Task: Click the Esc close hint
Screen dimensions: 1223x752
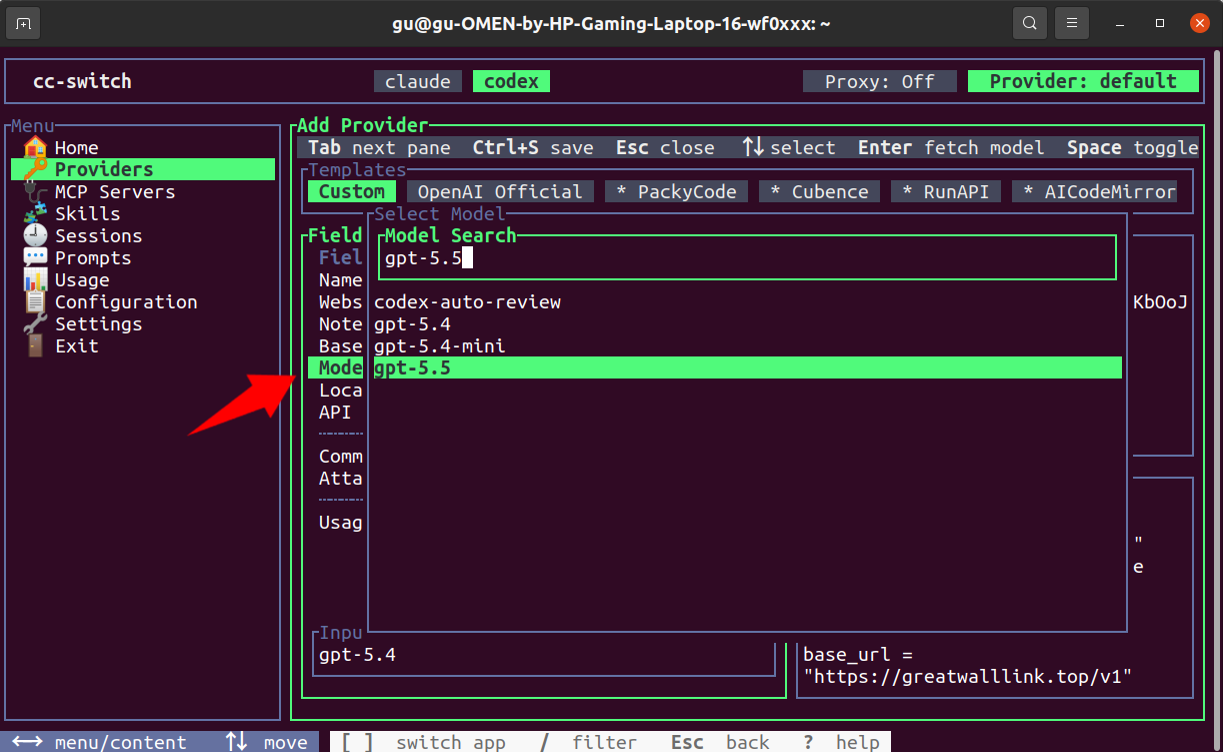Action: point(665,148)
